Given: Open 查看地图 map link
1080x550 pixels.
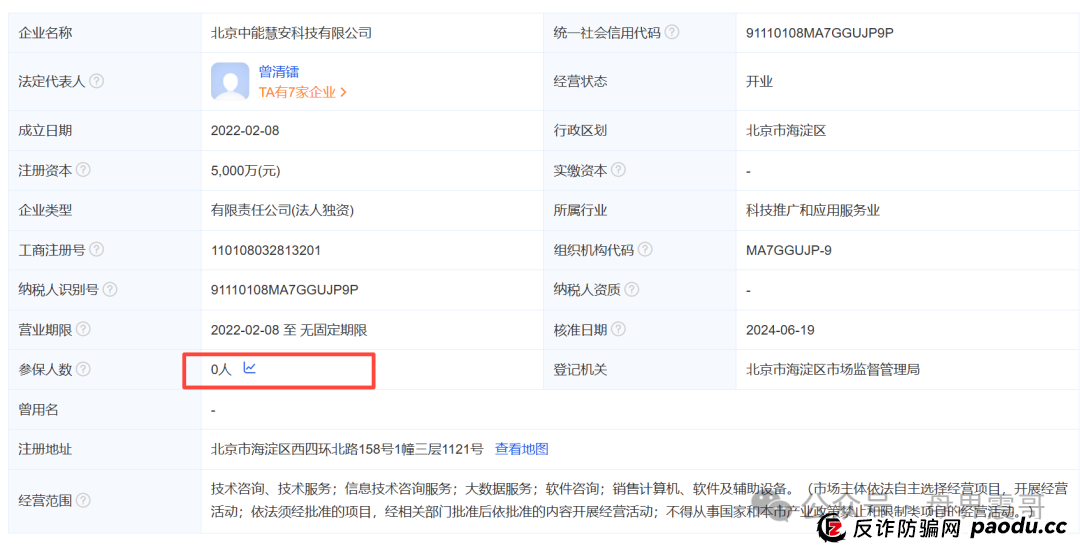Looking at the screenshot, I should click(x=522, y=449).
